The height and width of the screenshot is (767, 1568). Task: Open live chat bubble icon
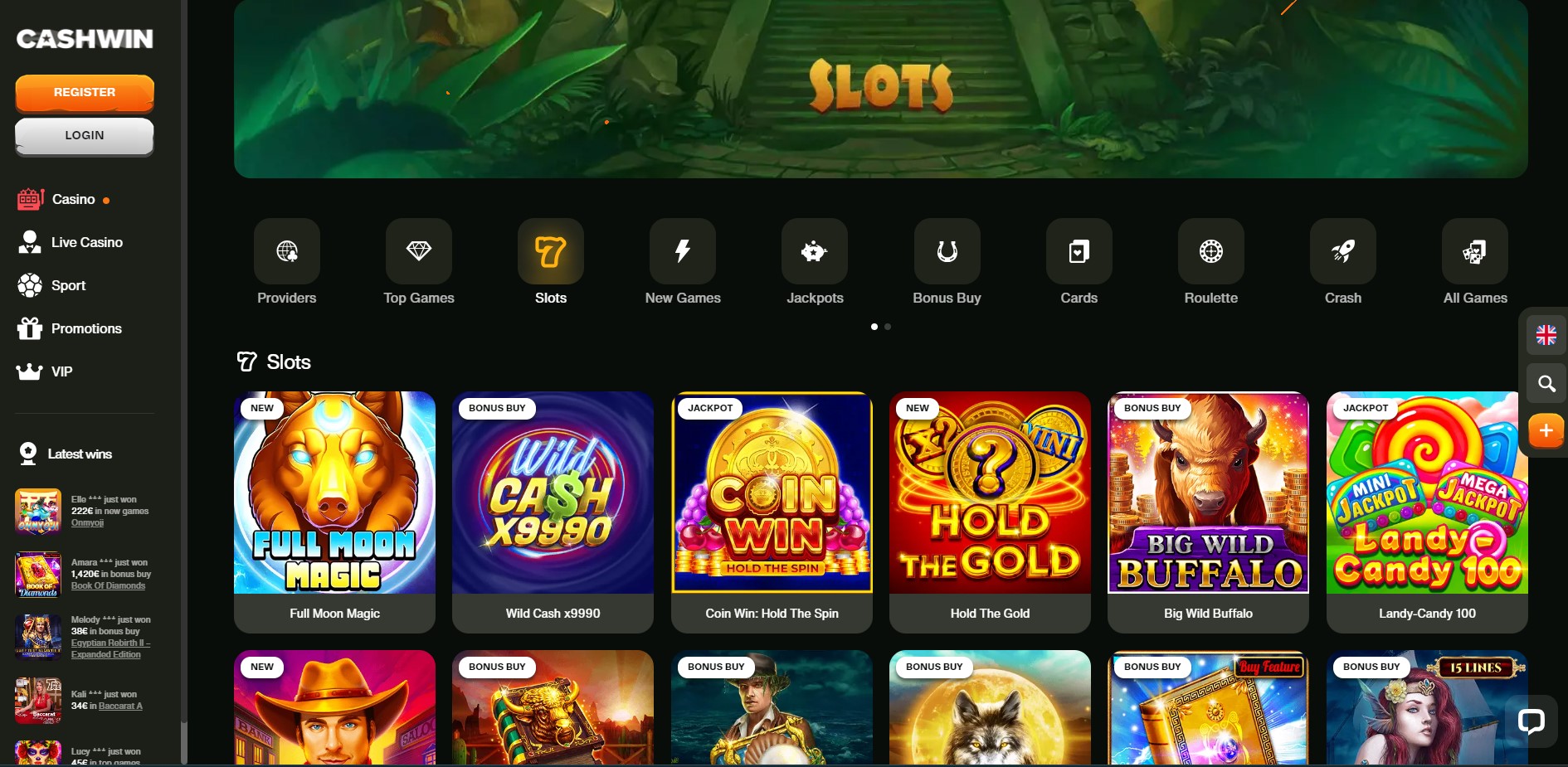coord(1531,721)
